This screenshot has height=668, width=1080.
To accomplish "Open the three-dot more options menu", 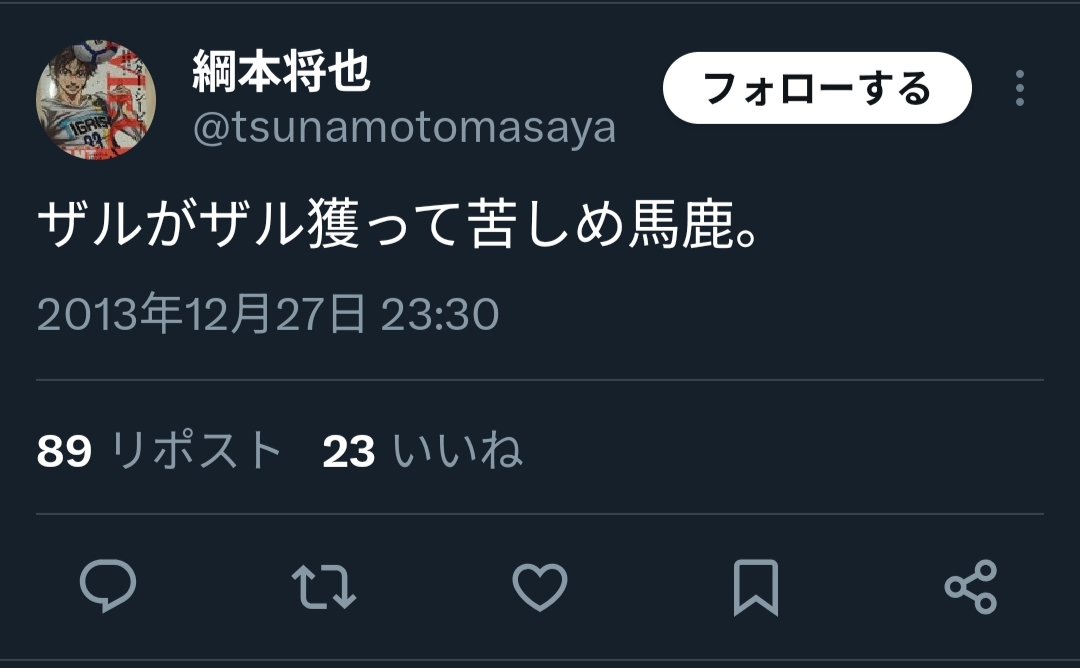I will [1020, 88].
